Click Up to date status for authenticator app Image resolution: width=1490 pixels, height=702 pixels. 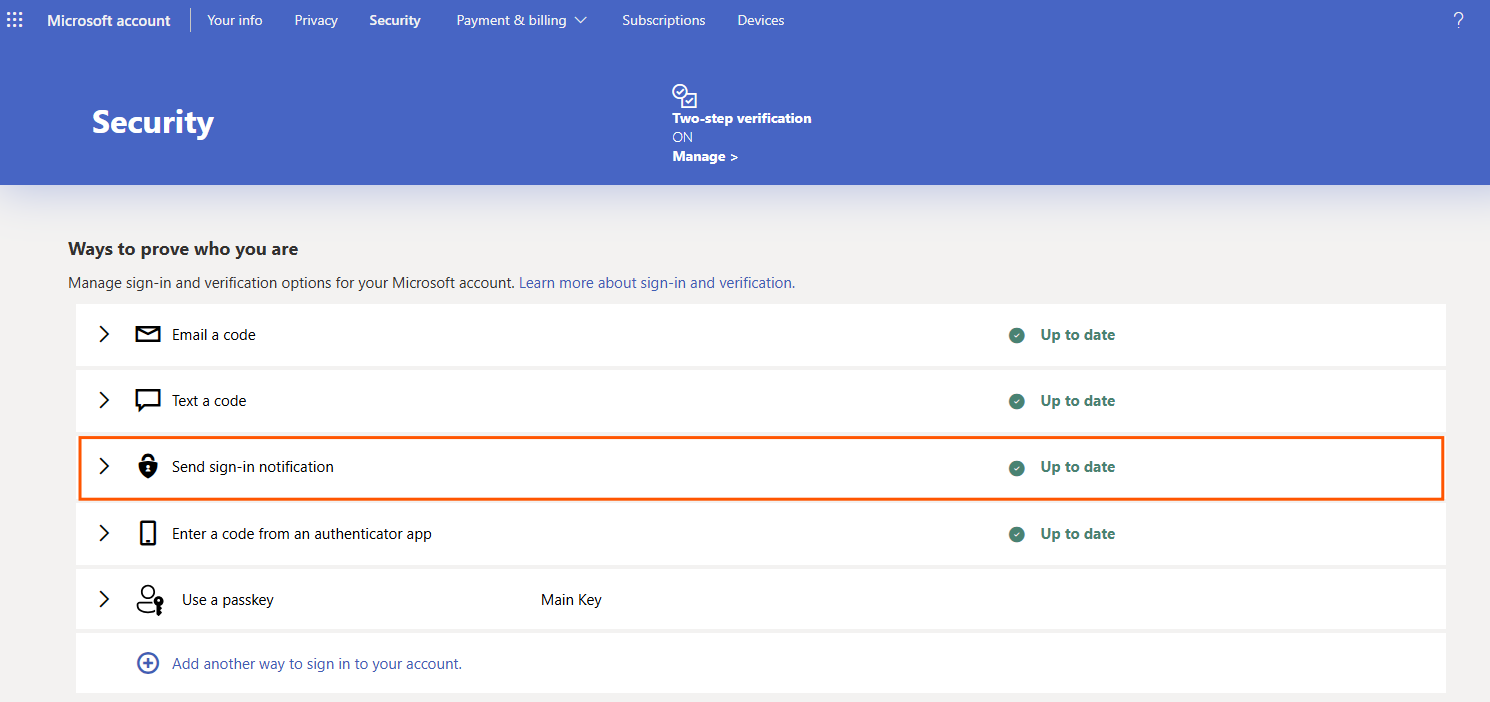[1078, 534]
